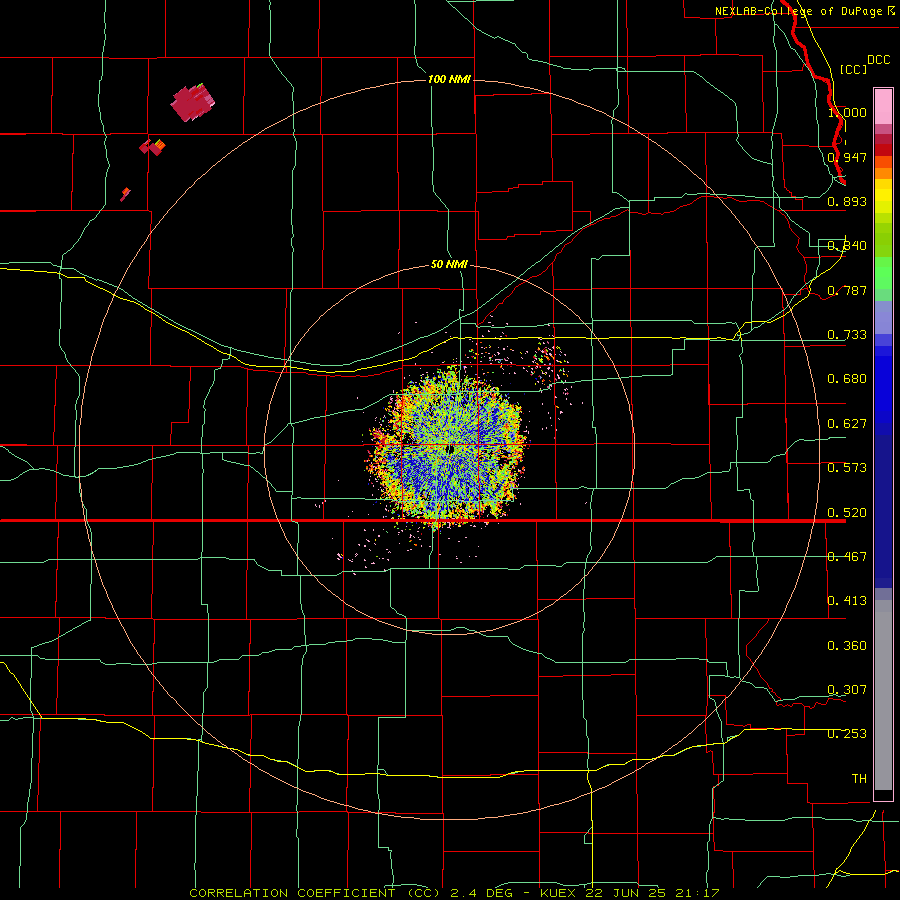This screenshot has width=900, height=900.
Task: Select the 0.733 scale value
Action: [847, 335]
